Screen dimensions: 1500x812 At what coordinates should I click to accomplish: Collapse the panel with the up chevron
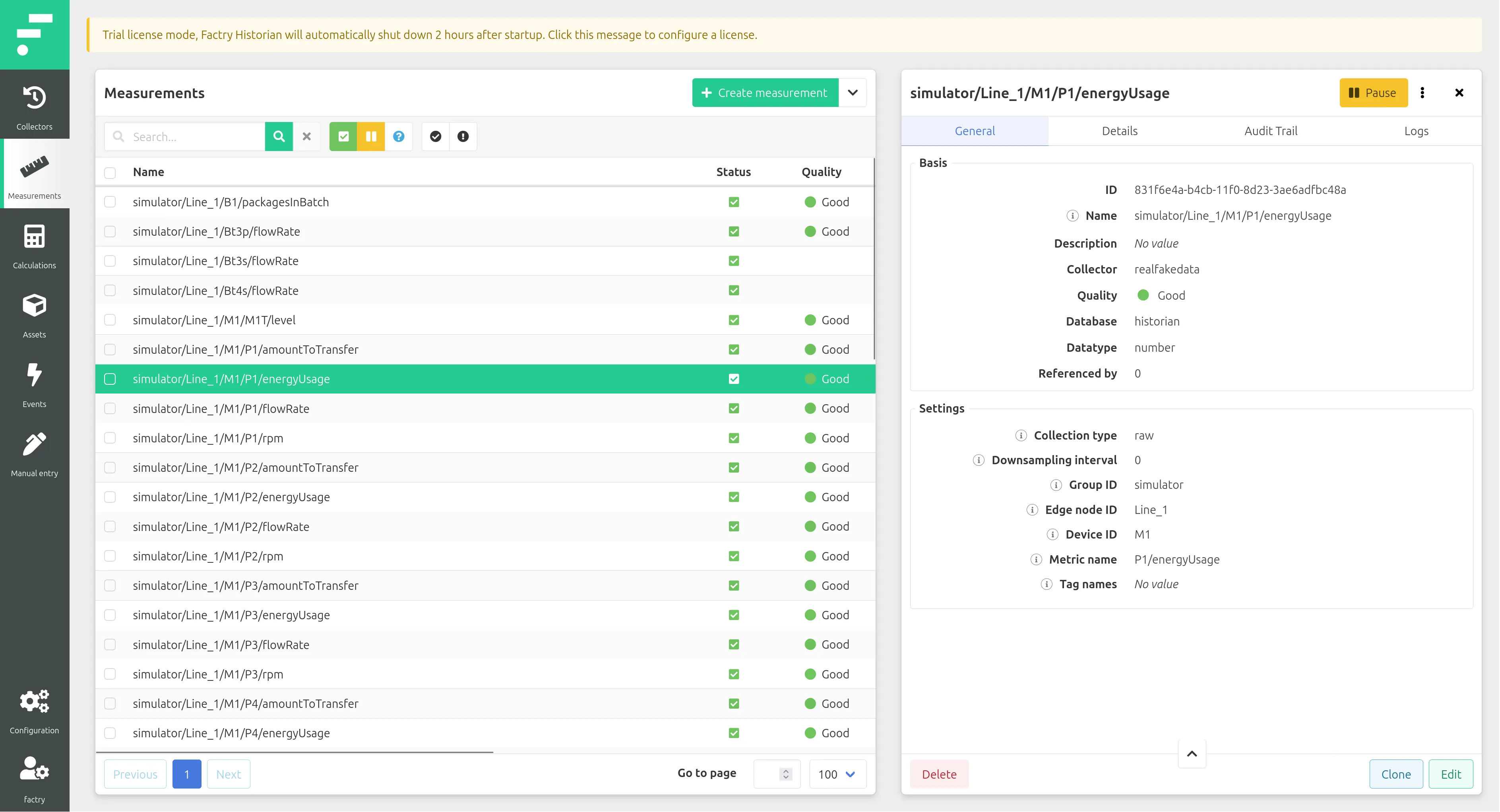point(1192,754)
